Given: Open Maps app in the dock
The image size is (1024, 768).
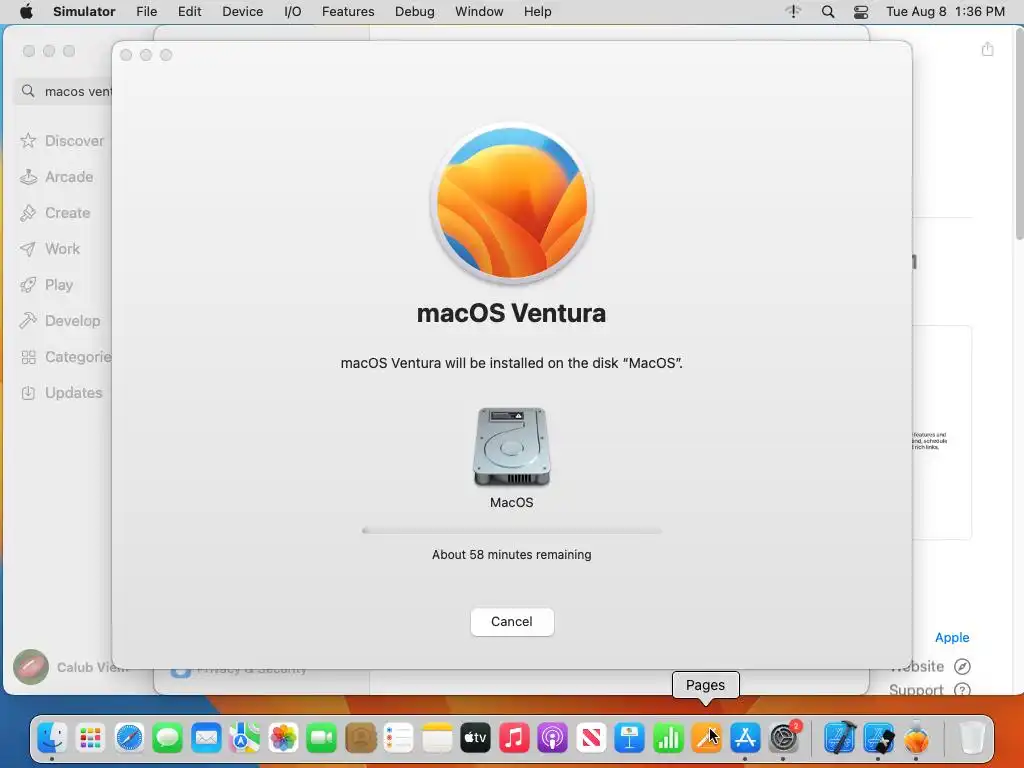Looking at the screenshot, I should coord(245,739).
